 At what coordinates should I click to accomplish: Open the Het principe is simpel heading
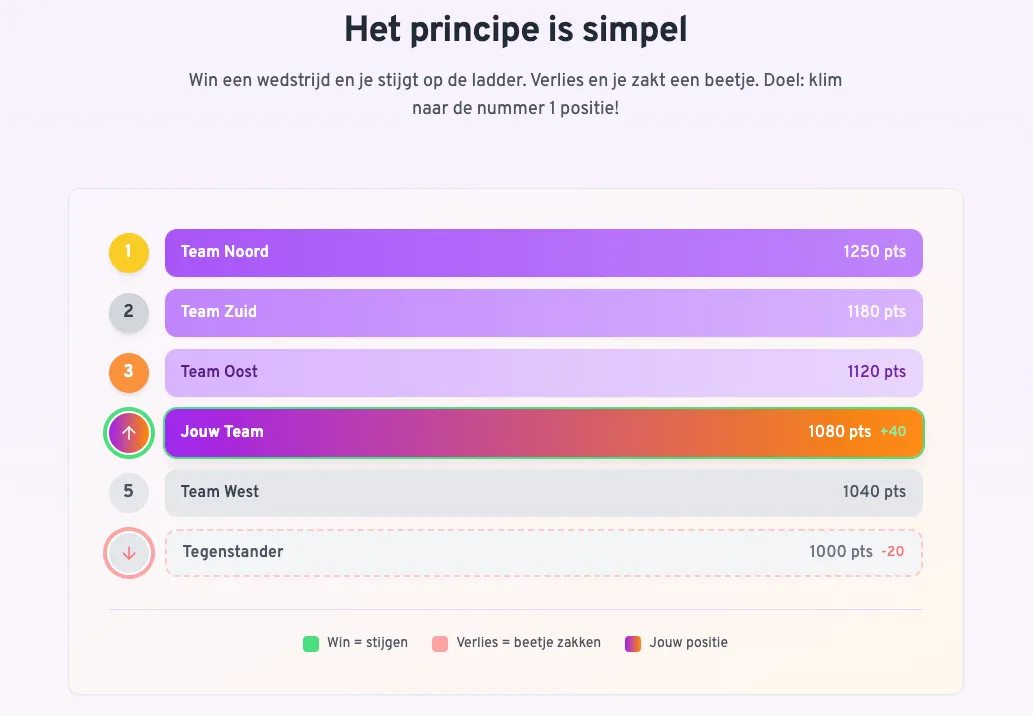pyautogui.click(x=516, y=29)
